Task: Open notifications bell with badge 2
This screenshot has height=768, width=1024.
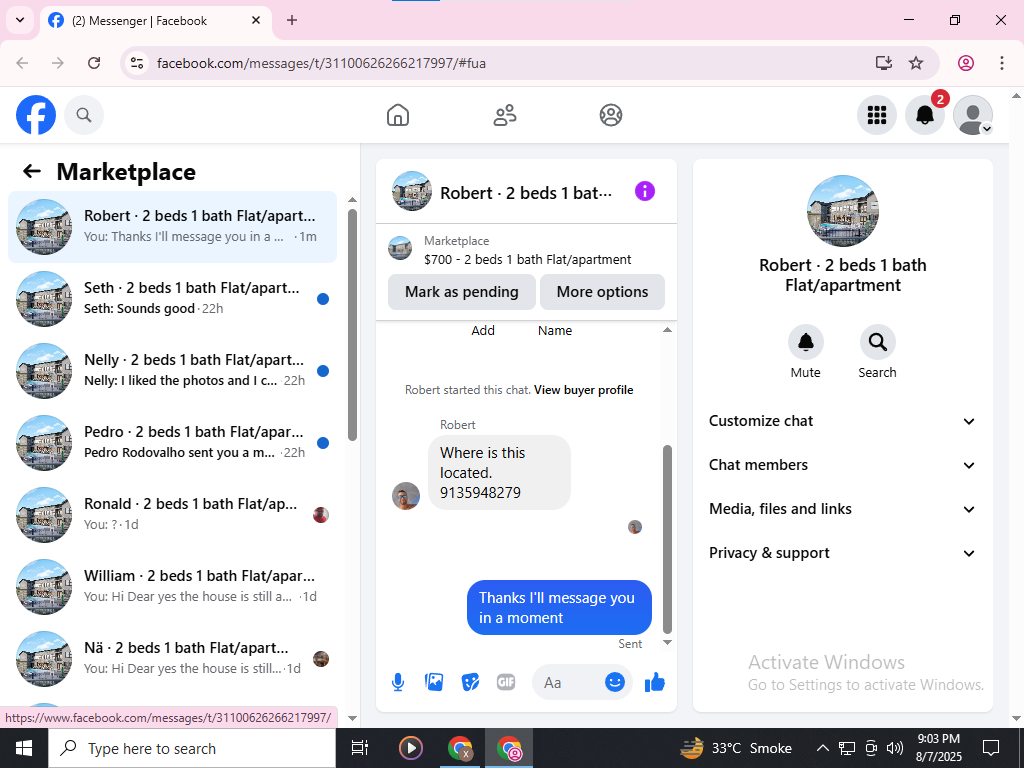Action: pos(925,115)
